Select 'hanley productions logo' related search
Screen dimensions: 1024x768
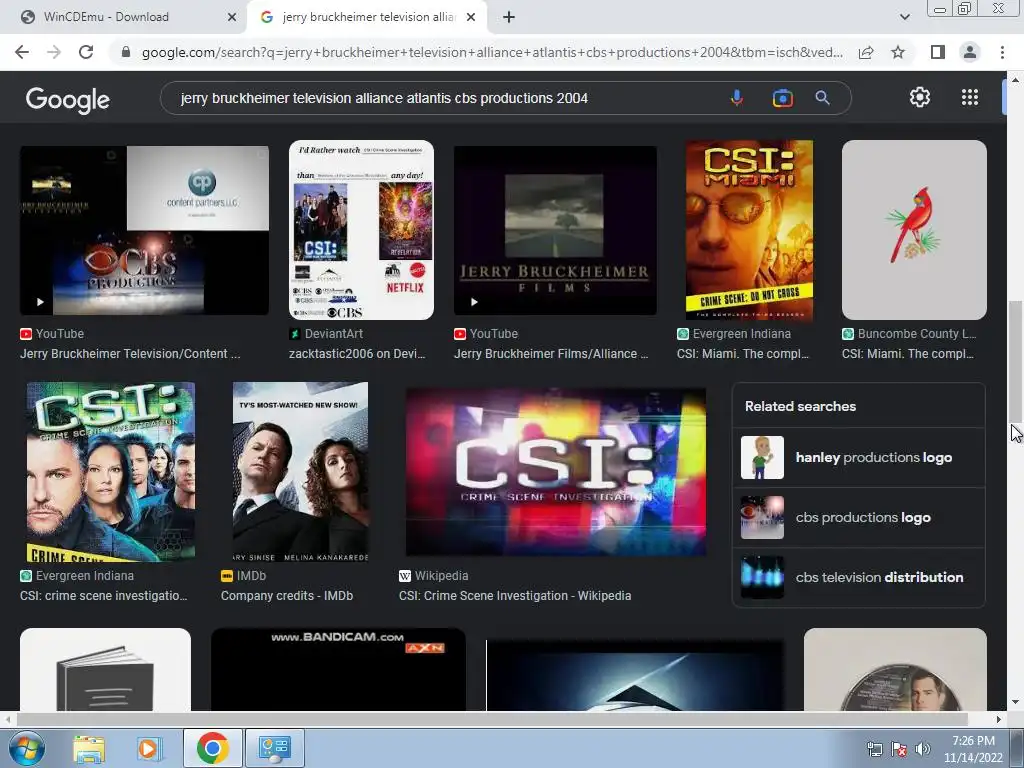(x=858, y=458)
